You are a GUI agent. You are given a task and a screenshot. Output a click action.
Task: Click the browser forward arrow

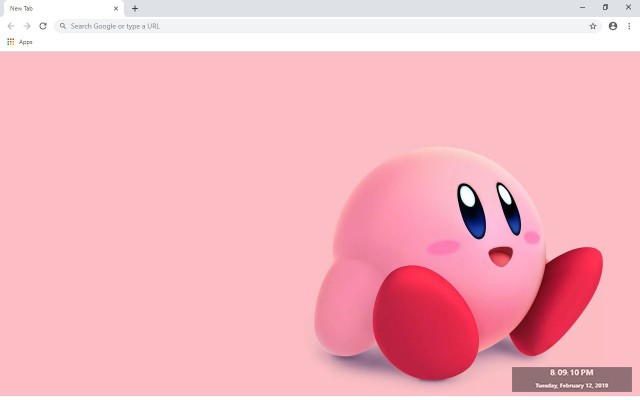tap(27, 26)
